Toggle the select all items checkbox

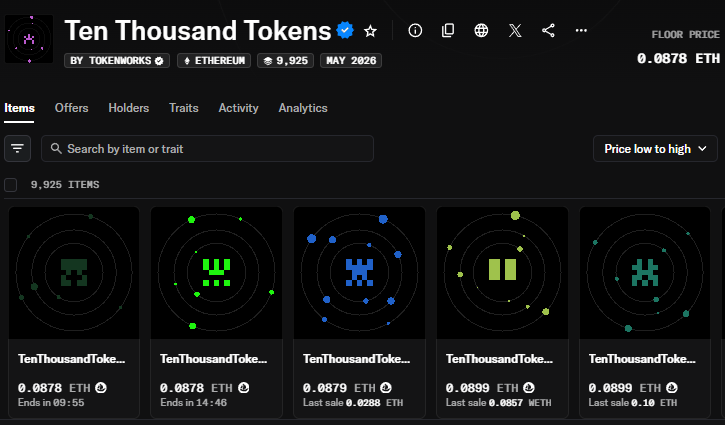click(11, 185)
